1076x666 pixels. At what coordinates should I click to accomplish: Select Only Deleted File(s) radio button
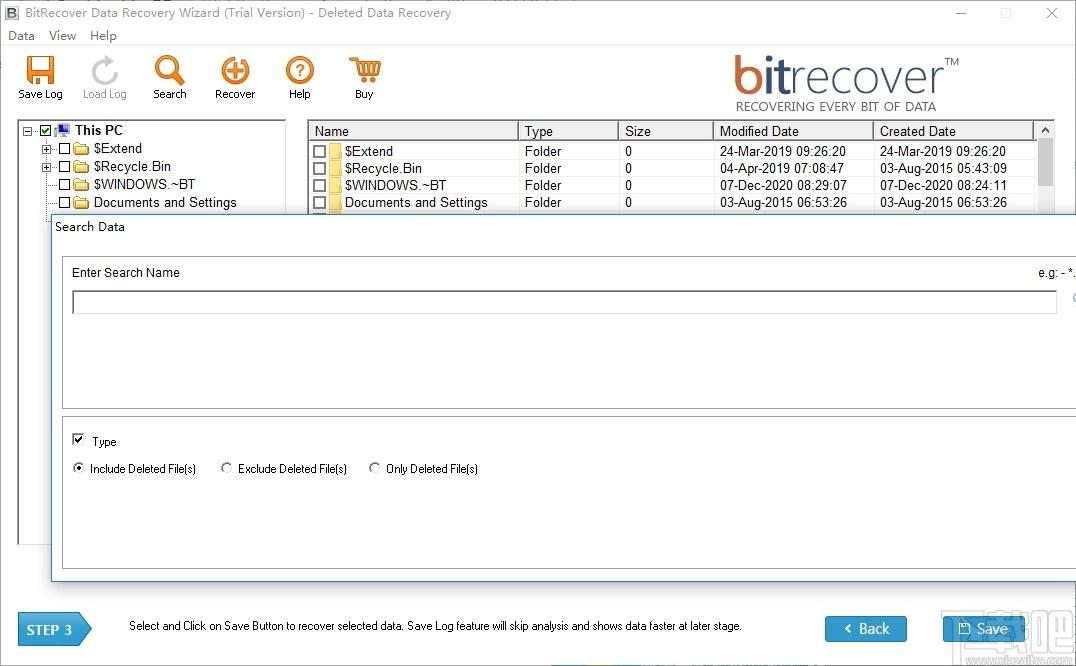click(375, 468)
